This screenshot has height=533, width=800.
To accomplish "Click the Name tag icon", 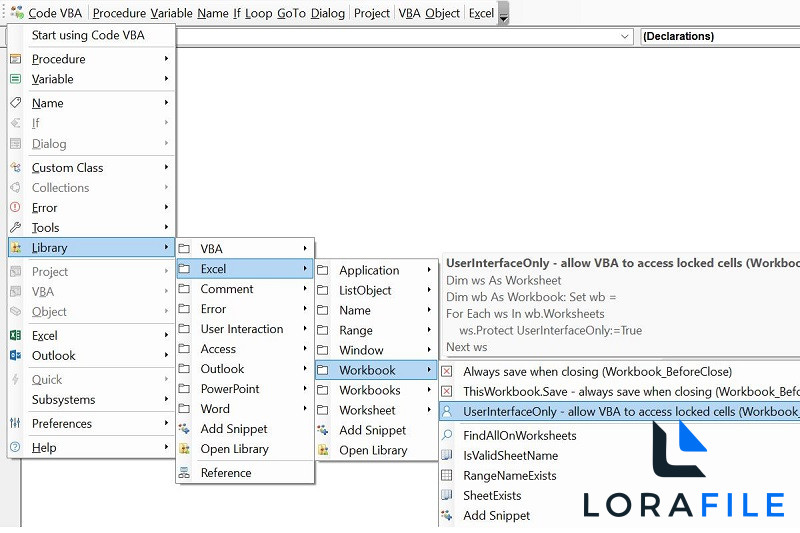I will pos(16,103).
